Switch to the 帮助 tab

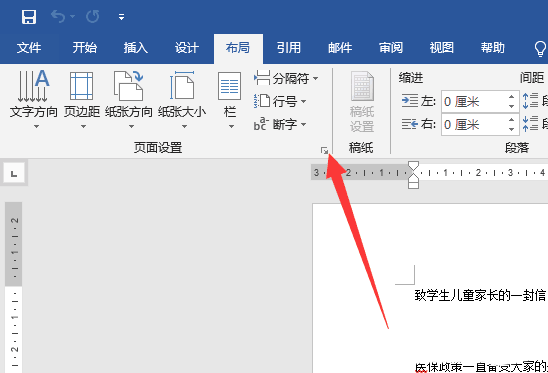click(493, 48)
